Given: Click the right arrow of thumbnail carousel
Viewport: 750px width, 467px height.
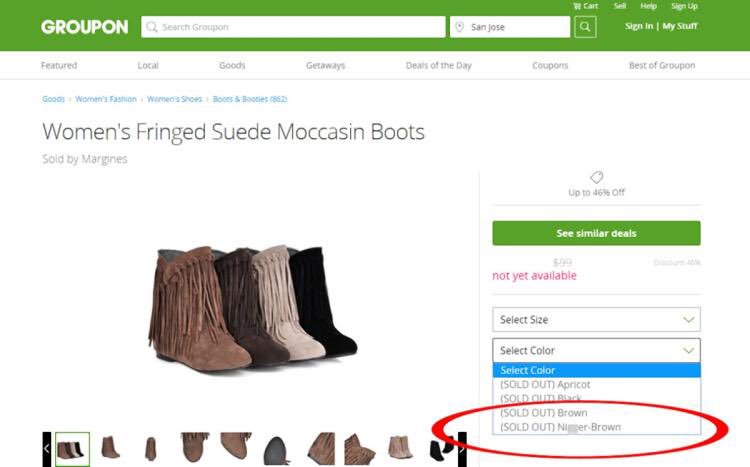Looking at the screenshot, I should point(462,449).
